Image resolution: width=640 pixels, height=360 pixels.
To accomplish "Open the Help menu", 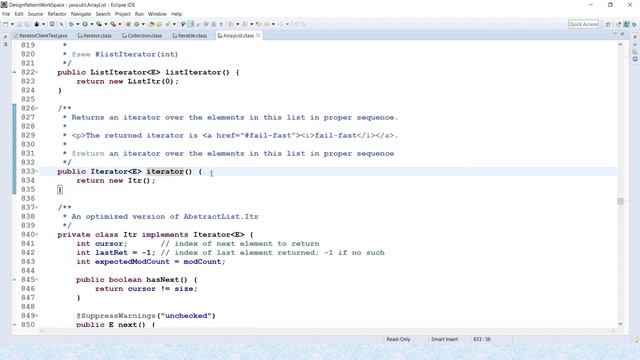I will (x=176, y=14).
